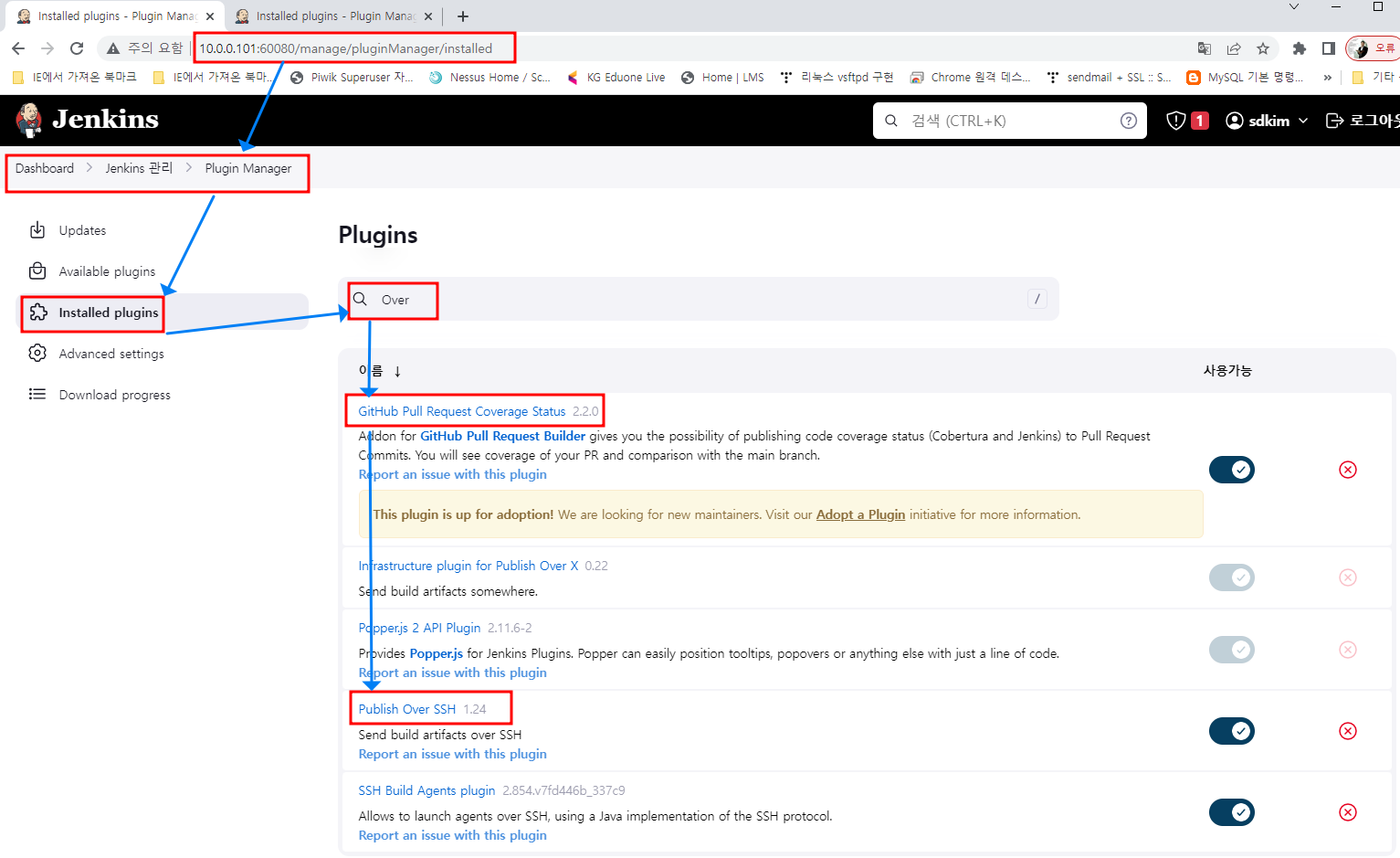Click the plugin filter field containing Over
Viewport: 1400px width, 858px height.
click(699, 299)
